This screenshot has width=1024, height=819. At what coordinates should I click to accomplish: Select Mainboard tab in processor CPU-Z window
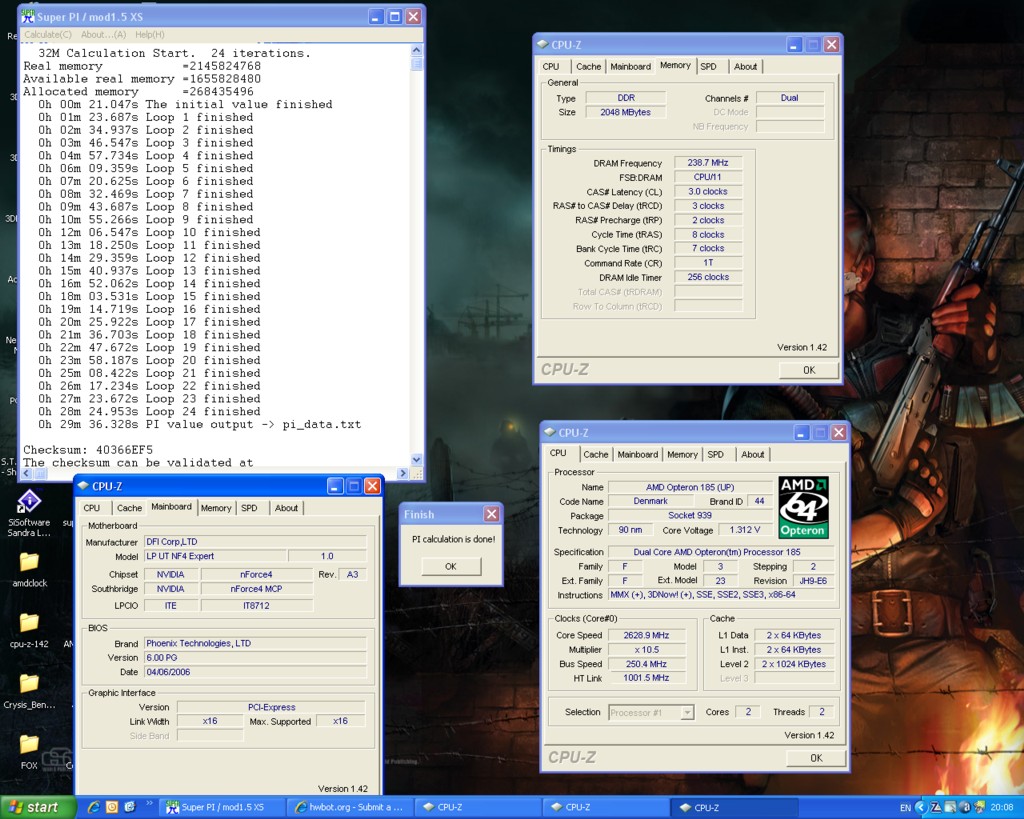pos(637,455)
